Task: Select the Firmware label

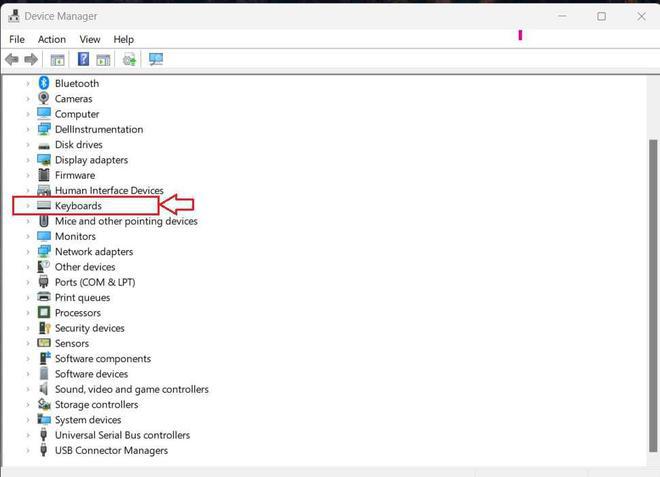Action: (75, 175)
